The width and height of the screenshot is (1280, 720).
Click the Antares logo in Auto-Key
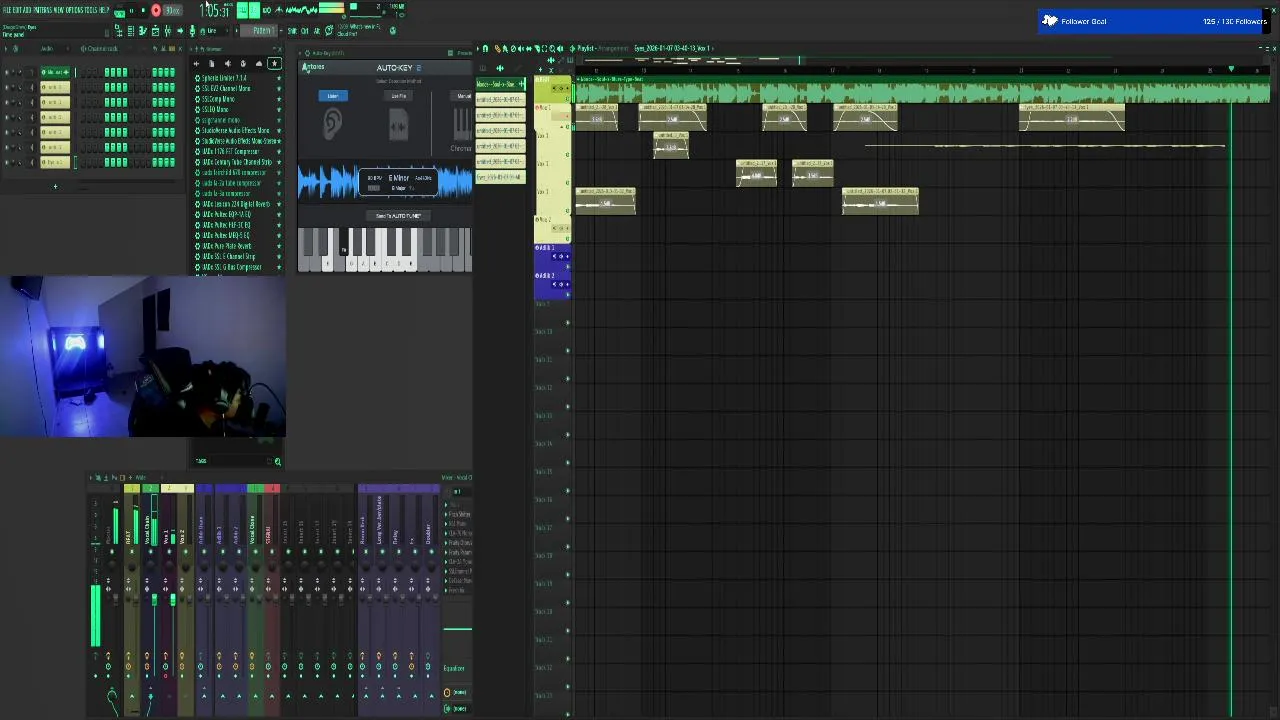313,67
